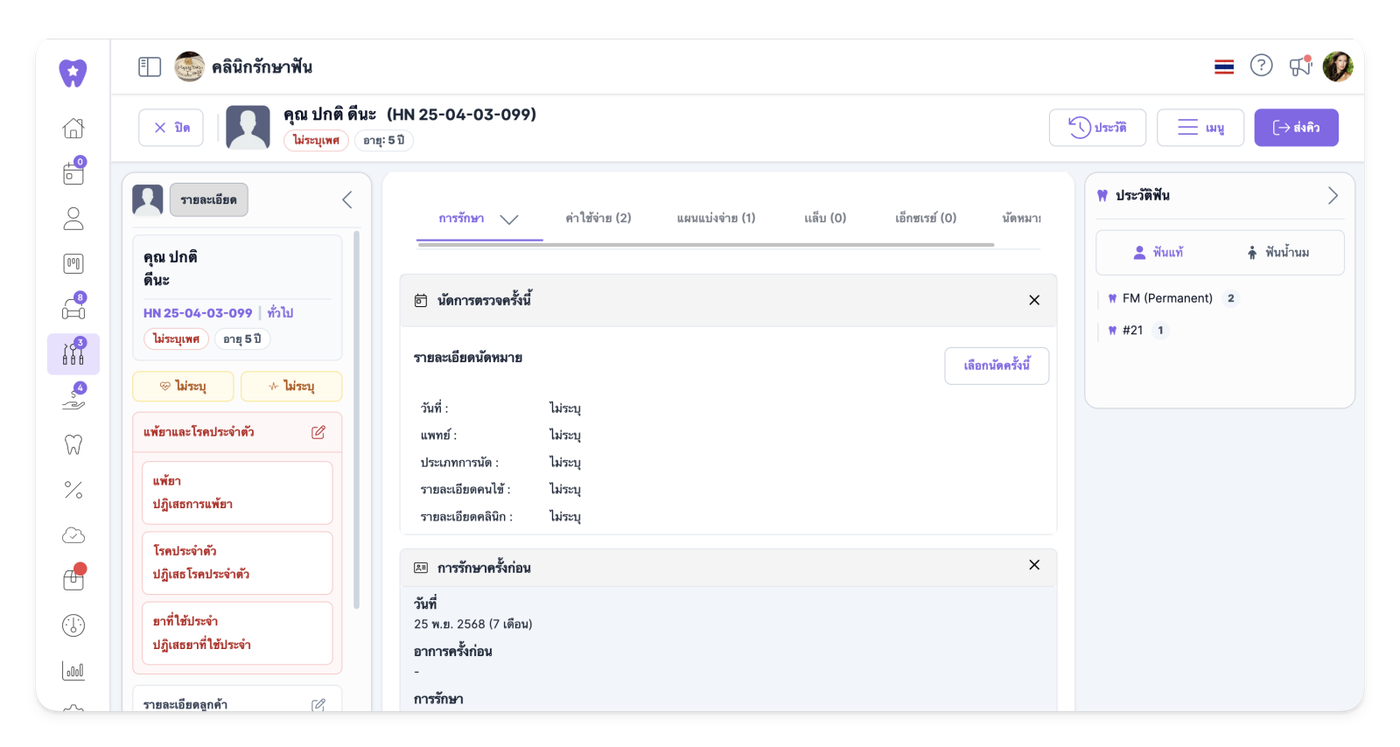Expand the การรักษา tab dropdown chevron
This screenshot has height=747, width=1400.
pyautogui.click(x=509, y=219)
